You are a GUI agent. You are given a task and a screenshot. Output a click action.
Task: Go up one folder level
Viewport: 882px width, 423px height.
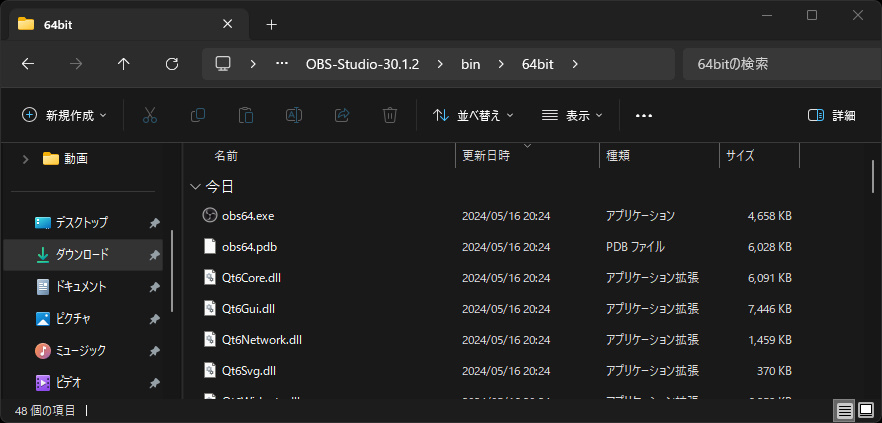point(124,64)
